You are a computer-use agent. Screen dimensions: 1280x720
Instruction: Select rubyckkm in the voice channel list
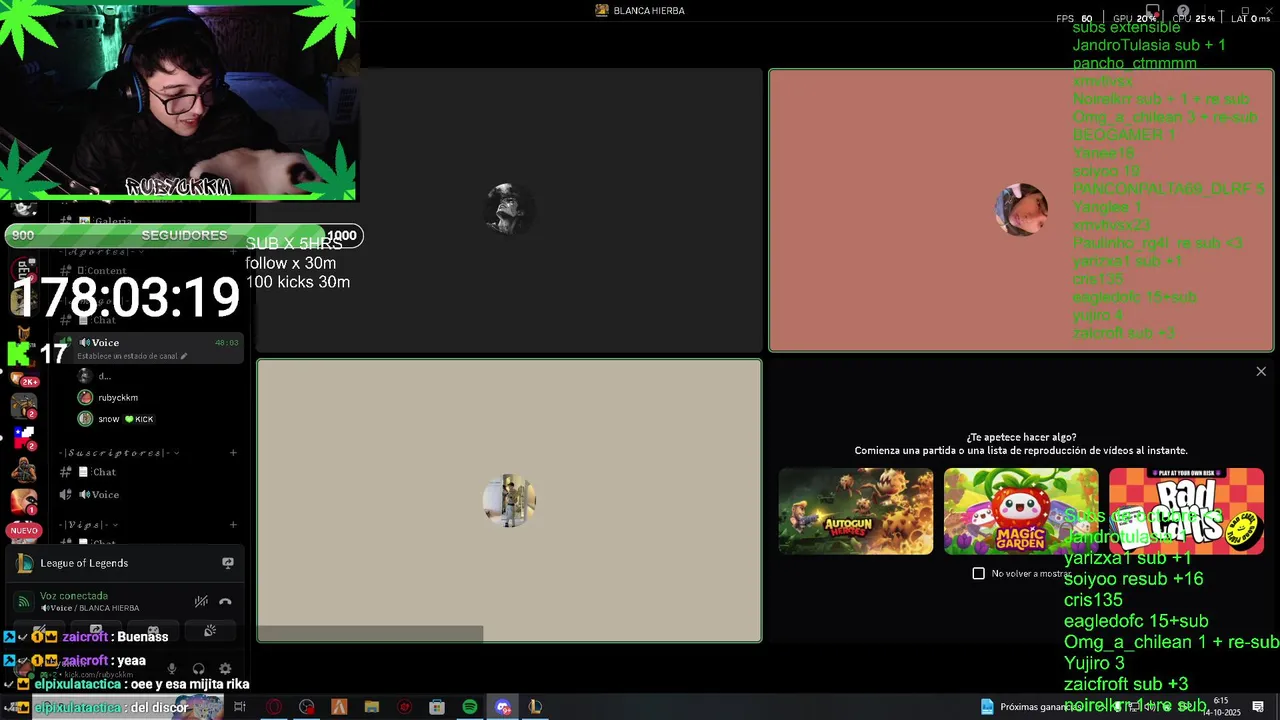pyautogui.click(x=118, y=397)
